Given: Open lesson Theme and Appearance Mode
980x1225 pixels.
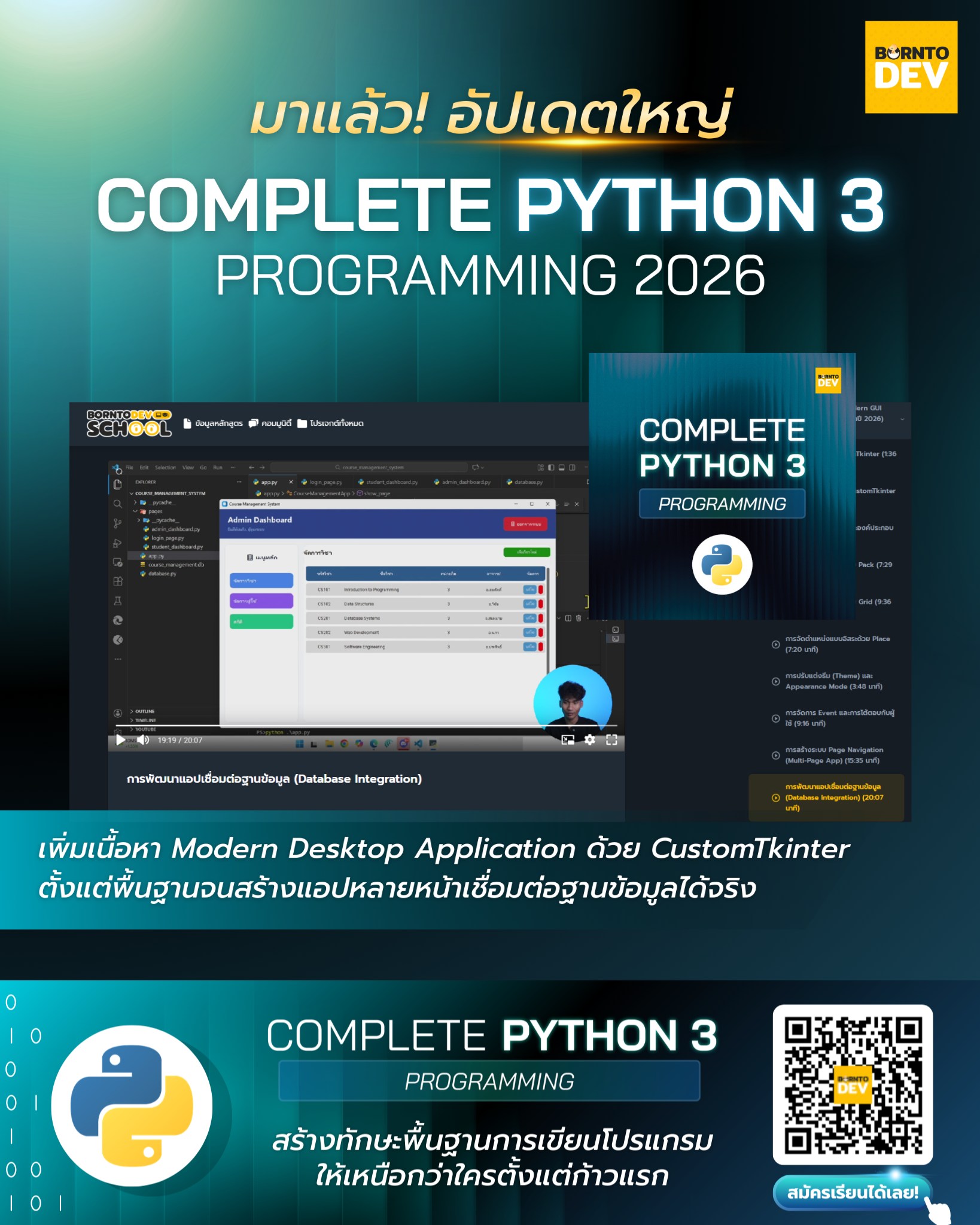Looking at the screenshot, I should [x=834, y=681].
